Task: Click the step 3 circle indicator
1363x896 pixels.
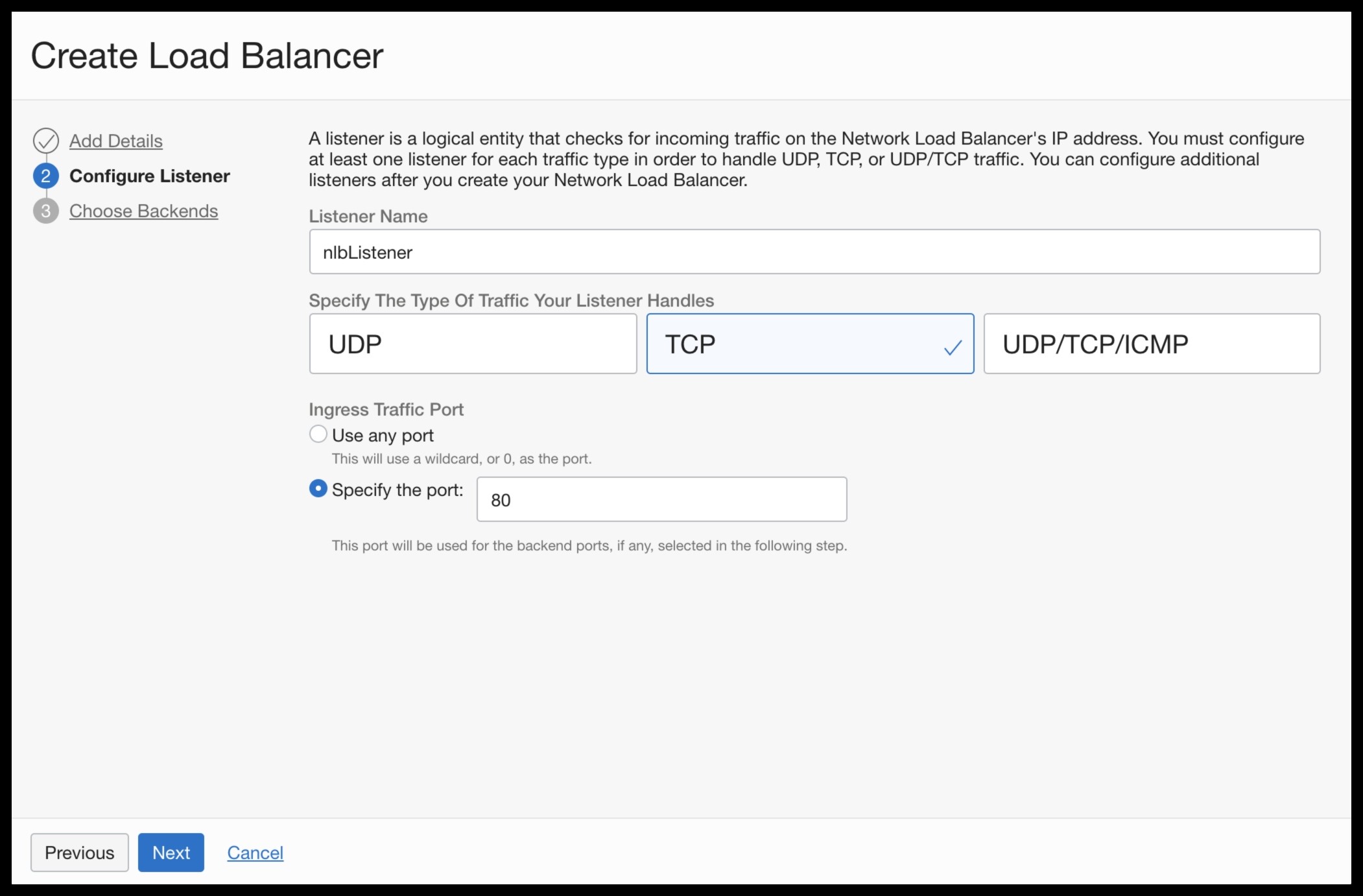Action: [x=45, y=211]
